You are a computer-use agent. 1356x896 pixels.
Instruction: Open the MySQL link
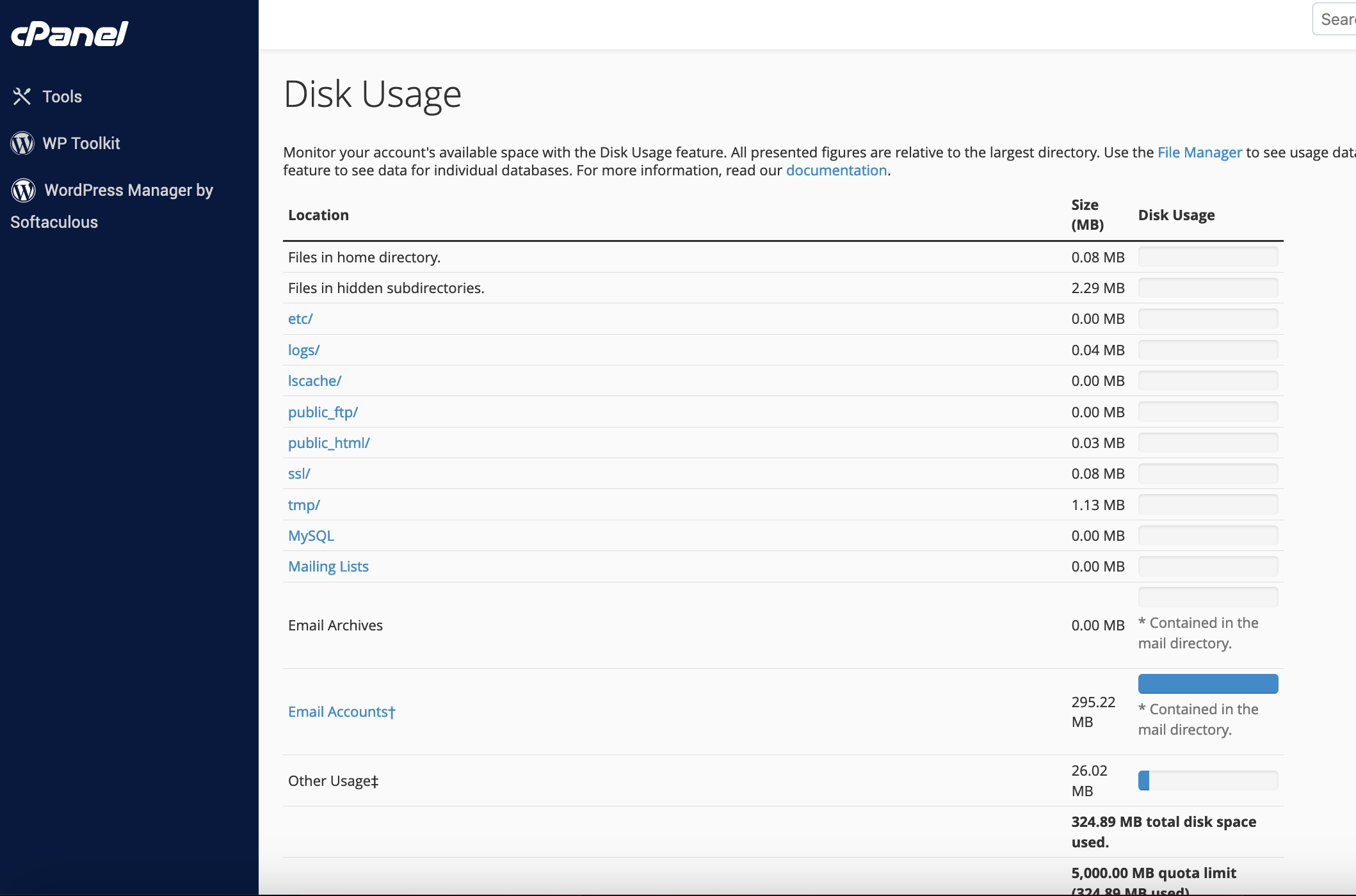311,536
